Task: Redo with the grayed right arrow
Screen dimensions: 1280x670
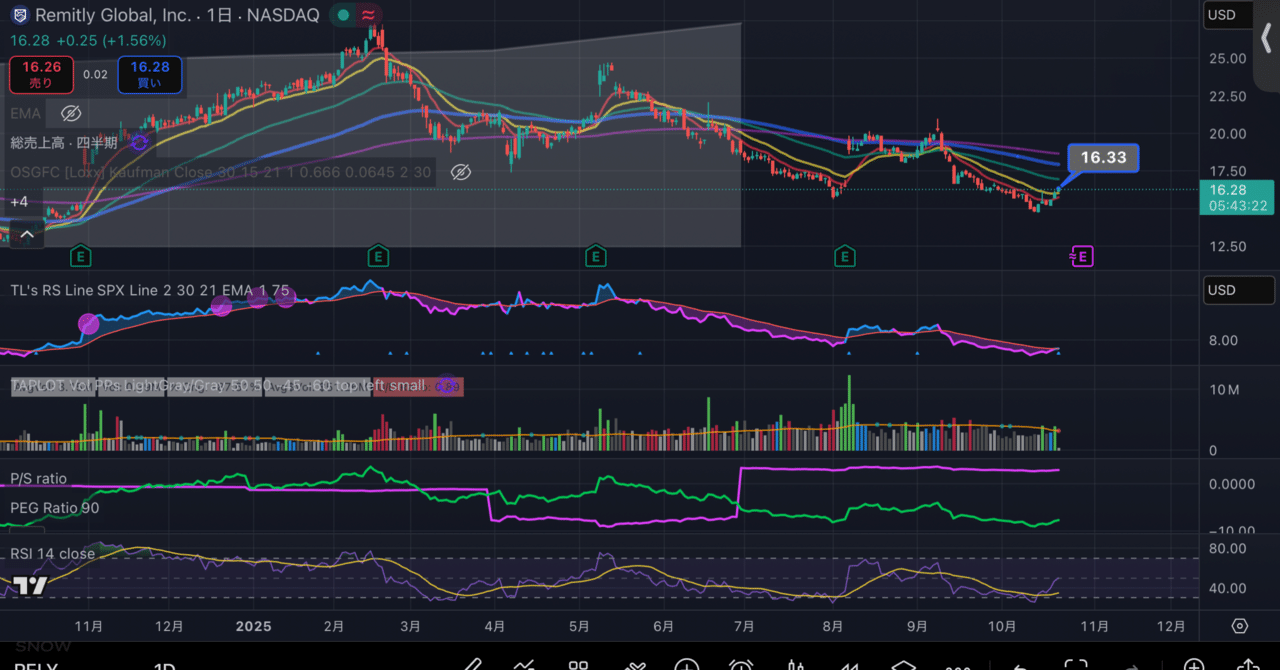Action: (1133, 666)
